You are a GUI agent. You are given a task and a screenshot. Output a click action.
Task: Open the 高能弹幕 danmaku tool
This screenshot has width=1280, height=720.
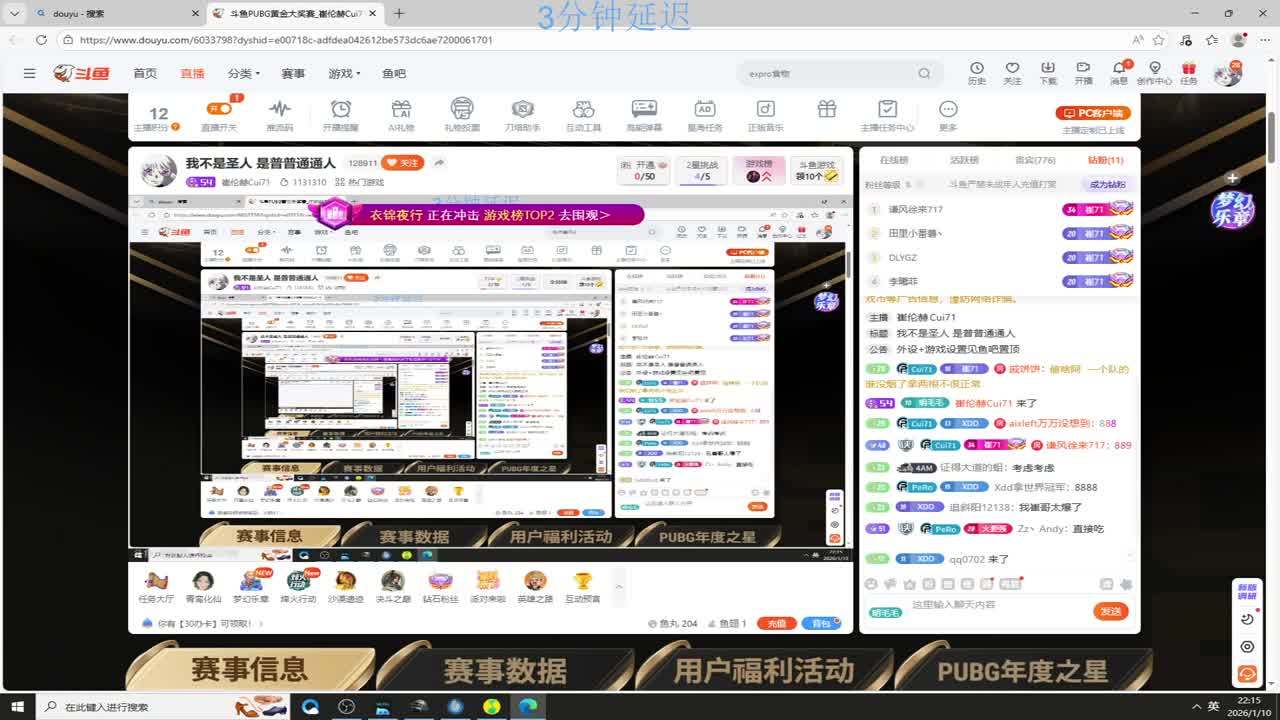(x=644, y=116)
